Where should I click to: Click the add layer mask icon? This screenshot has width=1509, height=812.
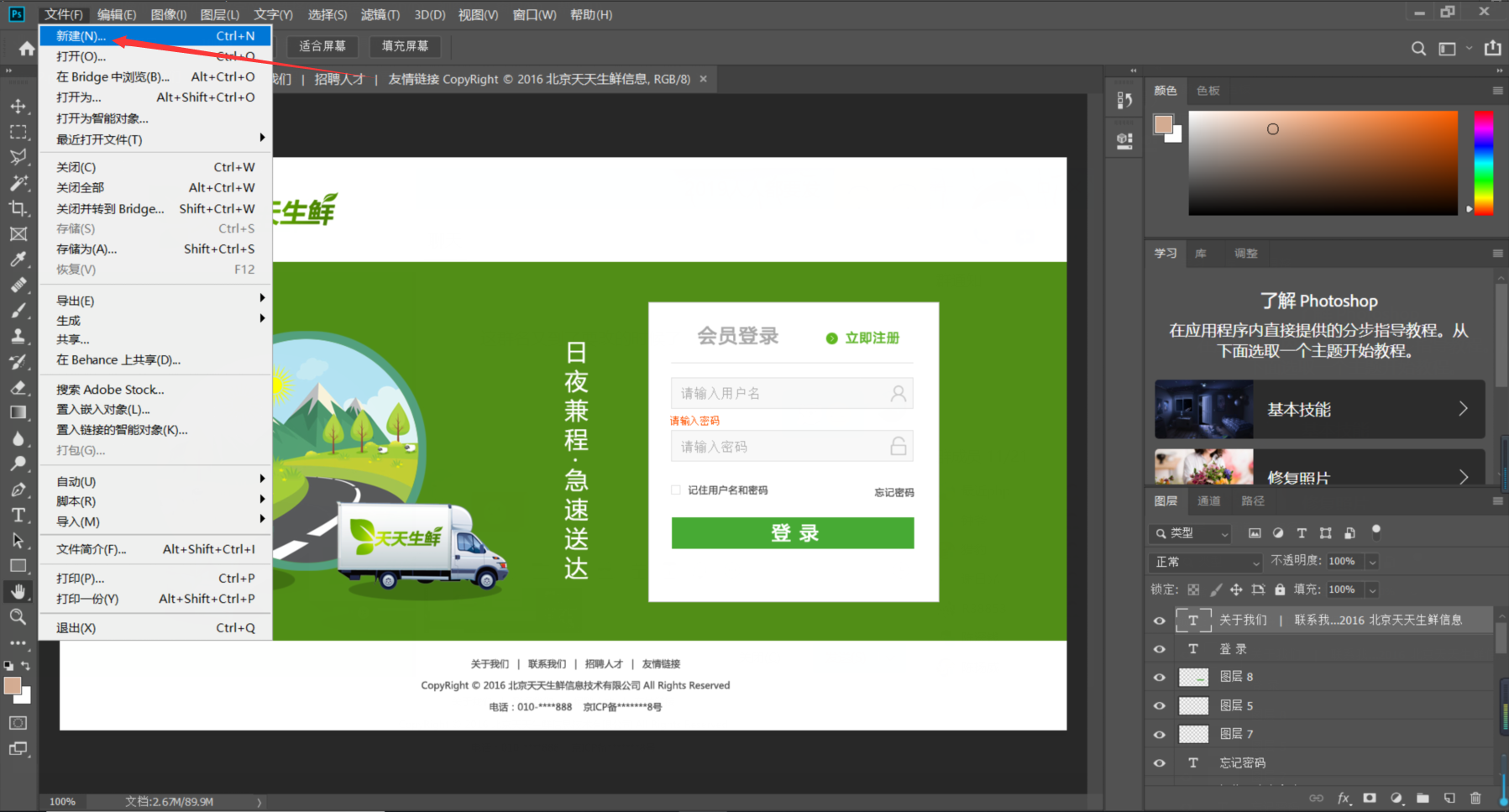[1370, 798]
